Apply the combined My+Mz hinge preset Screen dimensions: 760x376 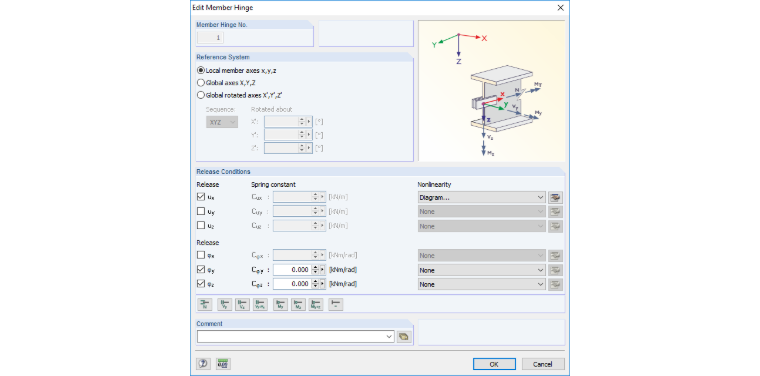pyautogui.click(x=316, y=304)
